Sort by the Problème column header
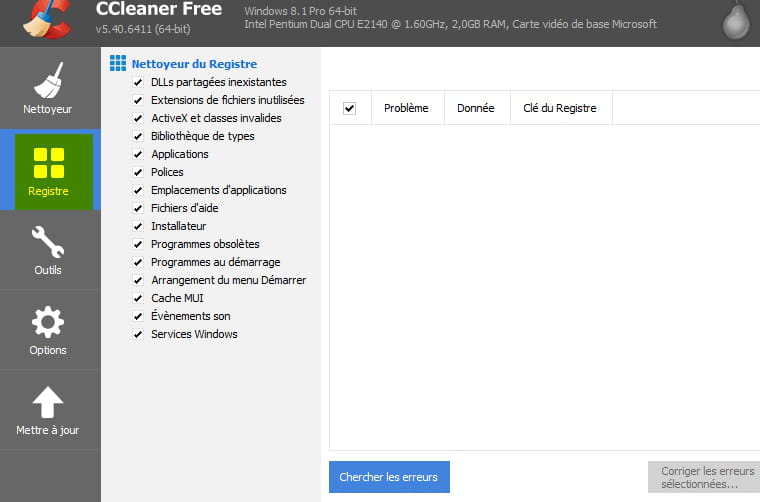This screenshot has width=760, height=502. pos(408,108)
